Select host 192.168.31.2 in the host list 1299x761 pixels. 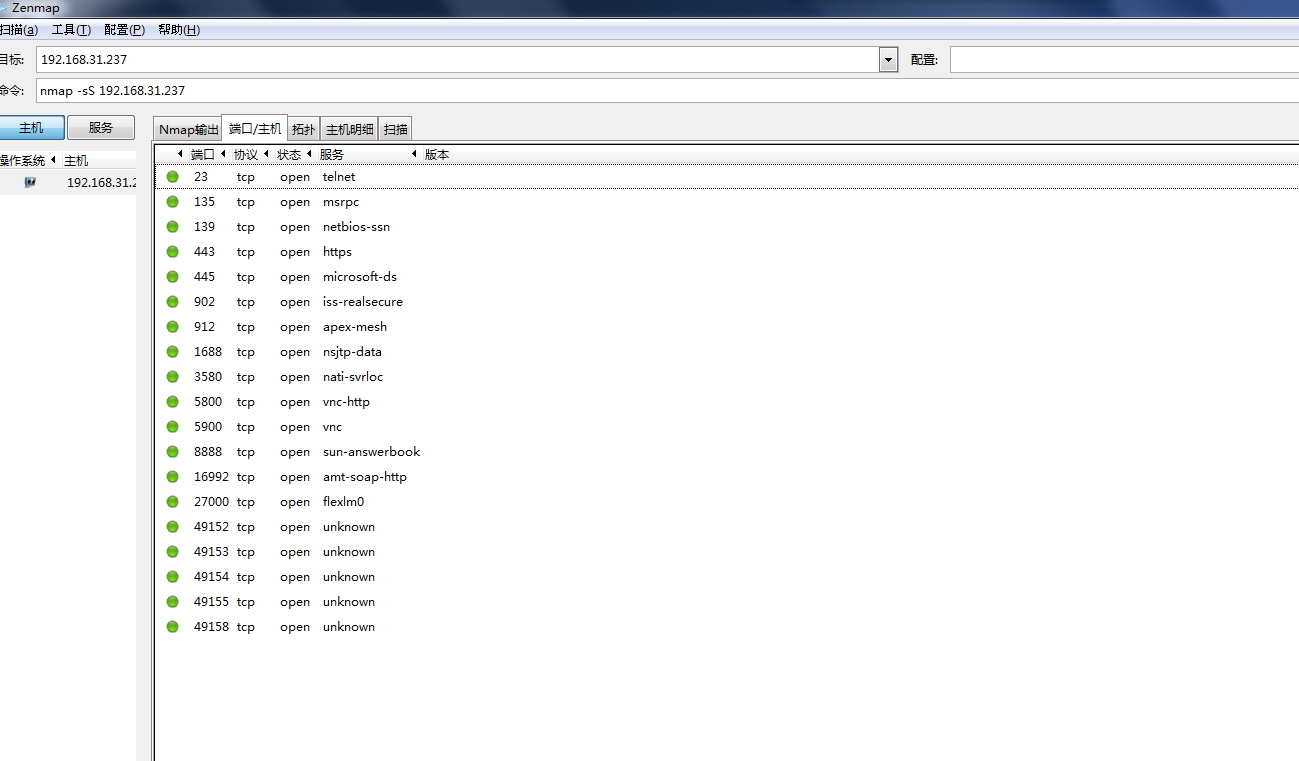pos(101,183)
